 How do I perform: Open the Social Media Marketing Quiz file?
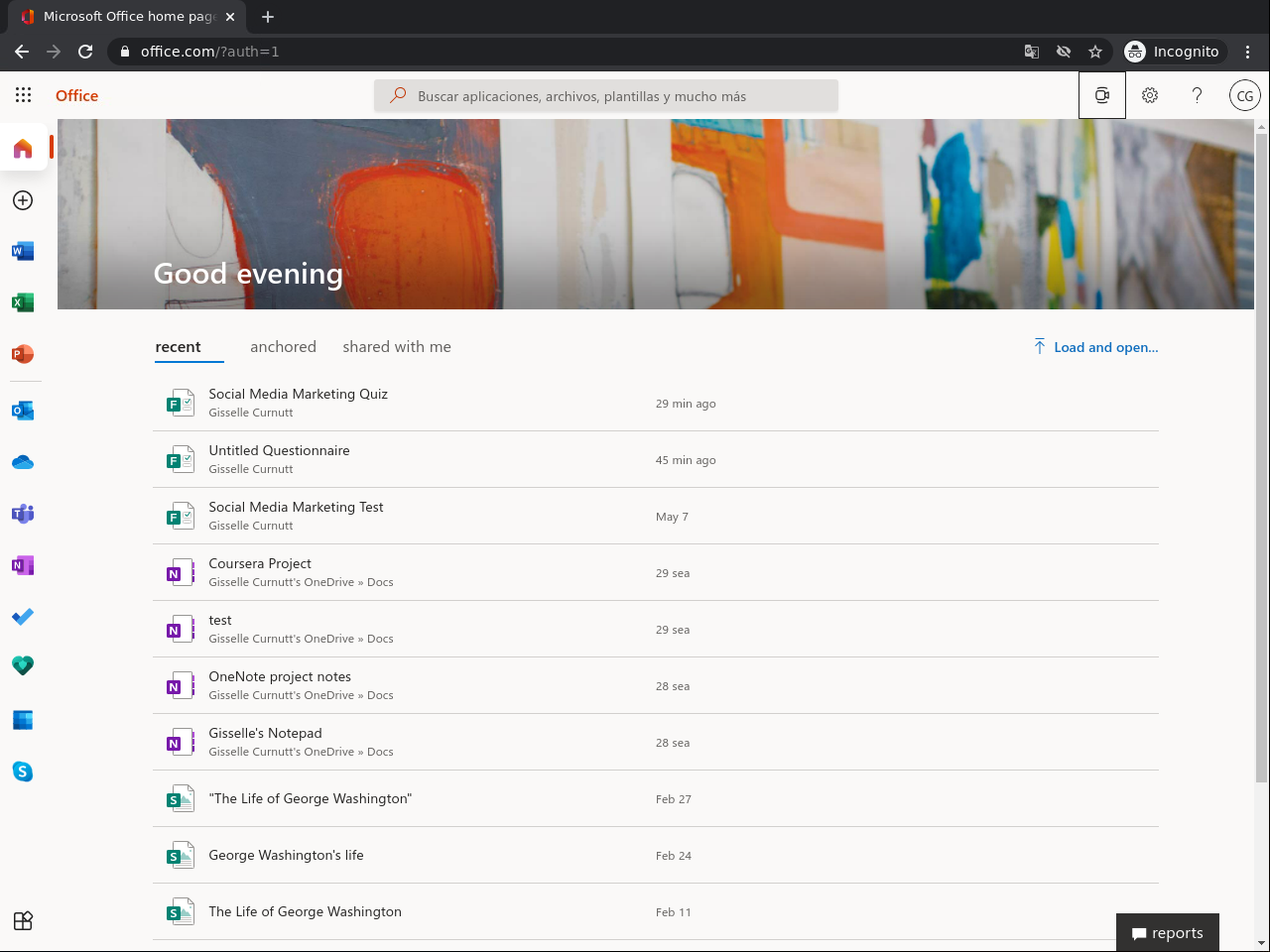(x=298, y=395)
